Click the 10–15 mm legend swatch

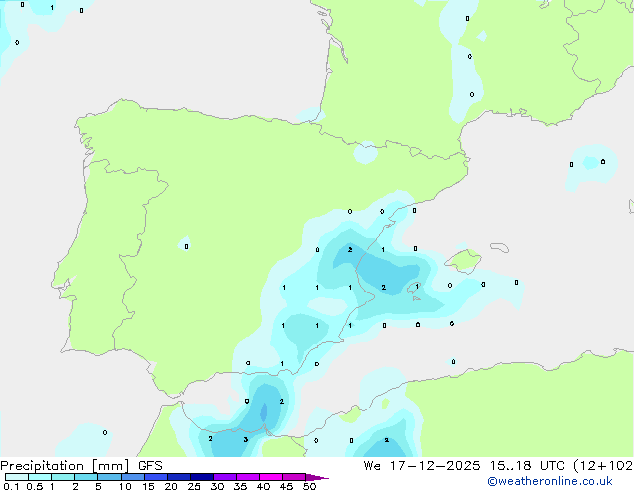[x=133, y=477]
